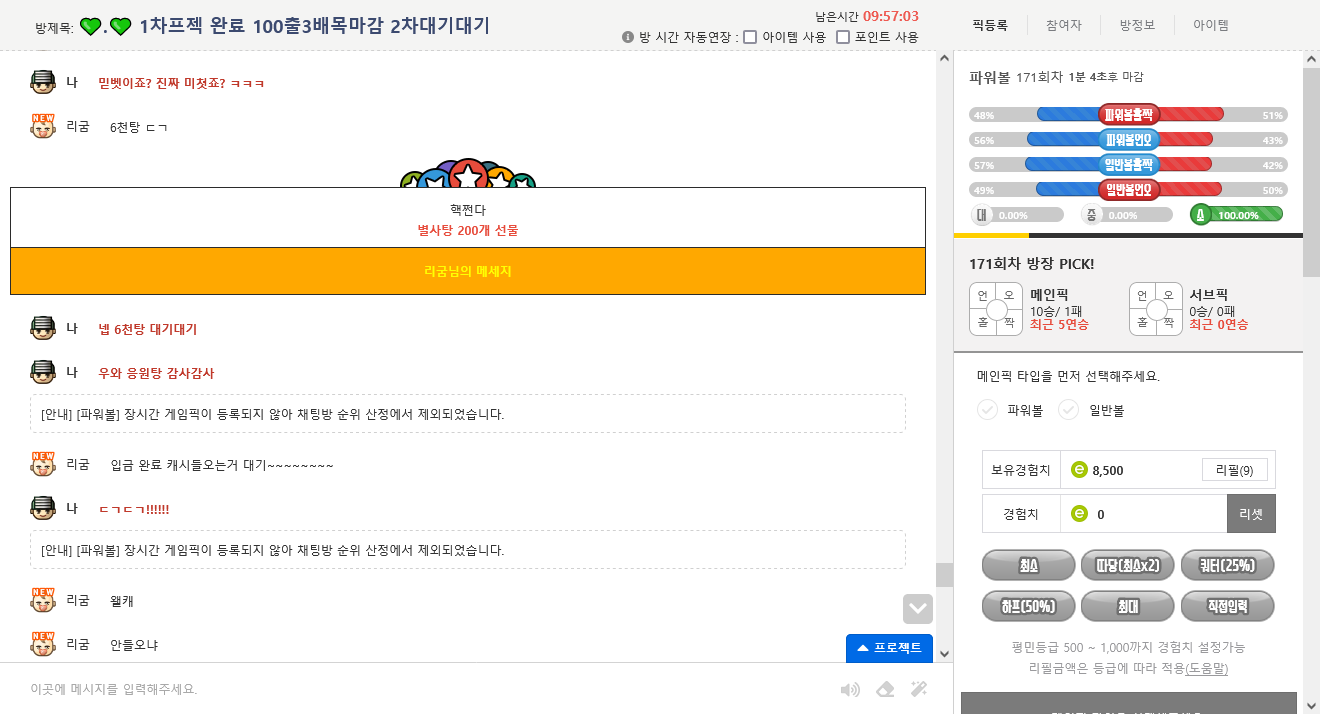Click the eraser icon to clear chat
Image resolution: width=1320 pixels, height=714 pixels.
[885, 689]
